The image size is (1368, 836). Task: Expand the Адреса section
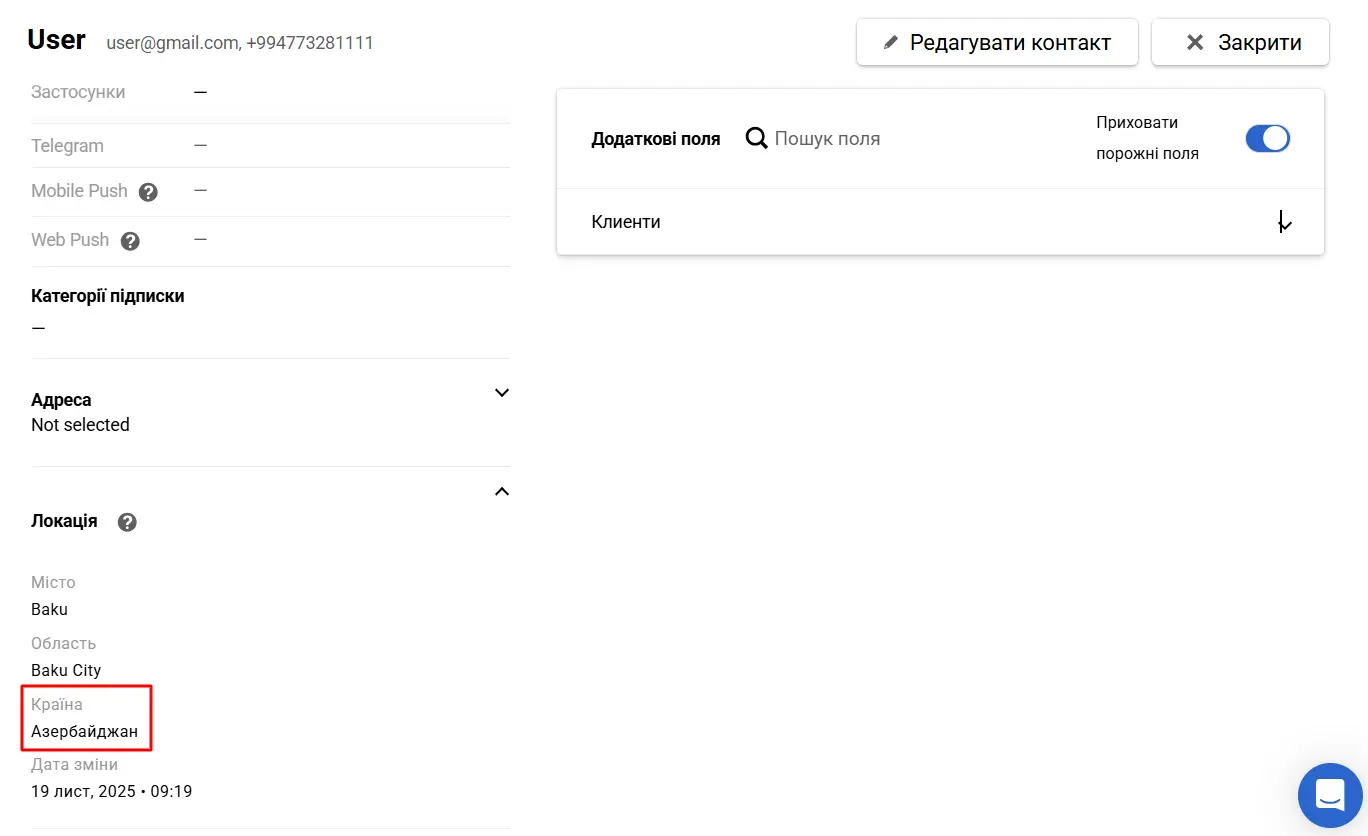pyautogui.click(x=501, y=393)
